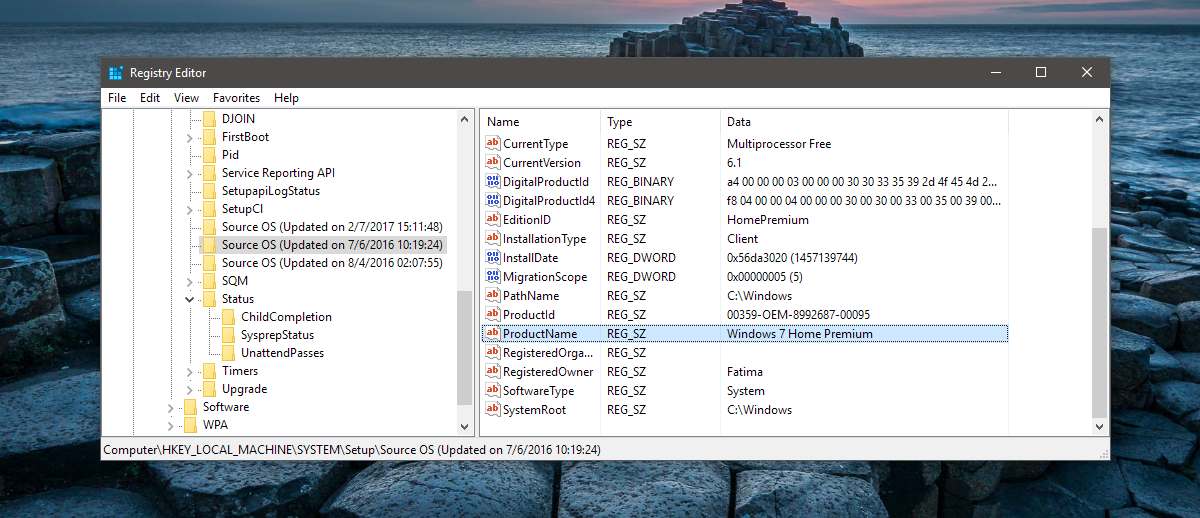
Task: Select Source OS updated on 7/6/2016 key
Action: pos(332,245)
